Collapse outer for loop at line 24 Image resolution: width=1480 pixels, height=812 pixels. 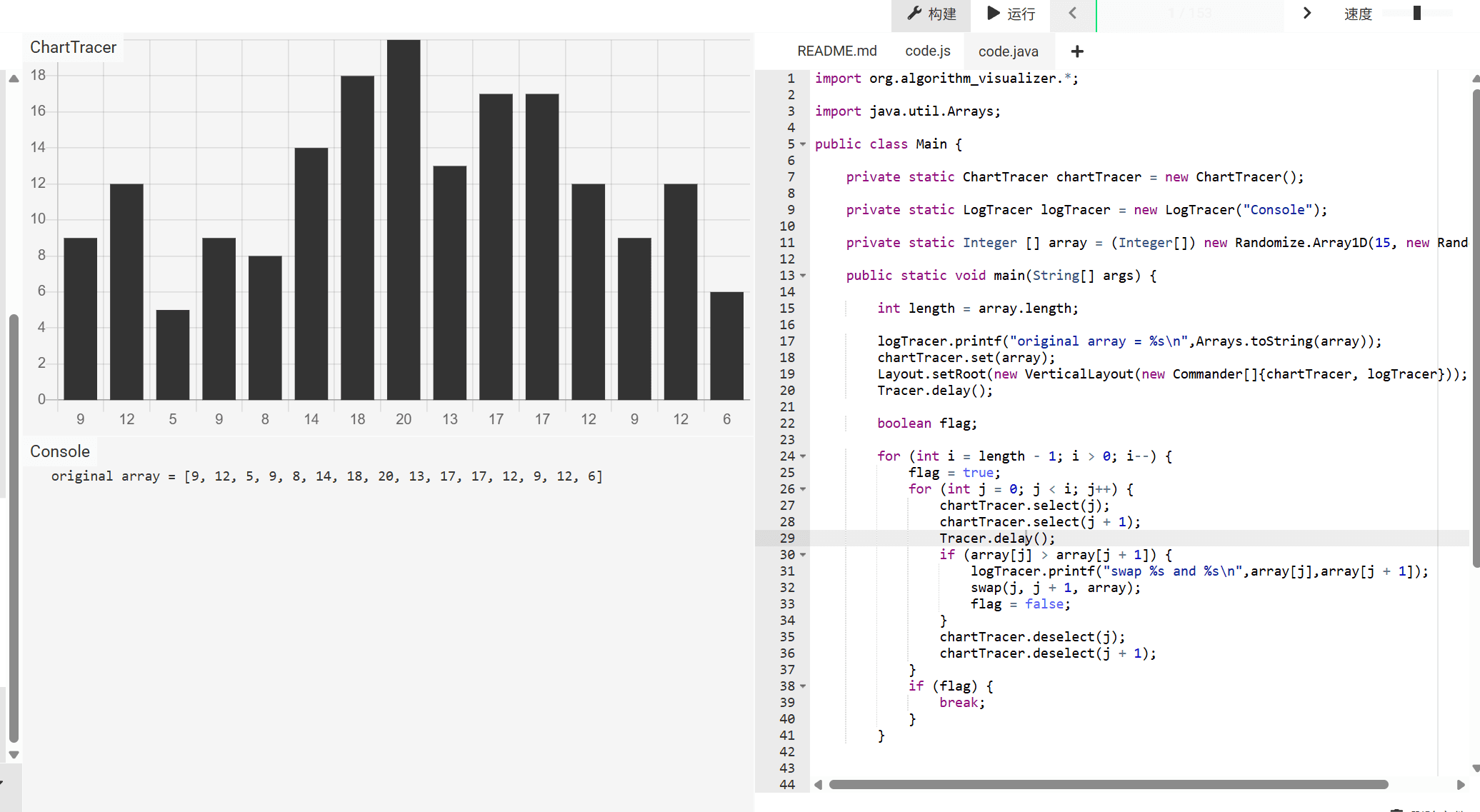(803, 457)
